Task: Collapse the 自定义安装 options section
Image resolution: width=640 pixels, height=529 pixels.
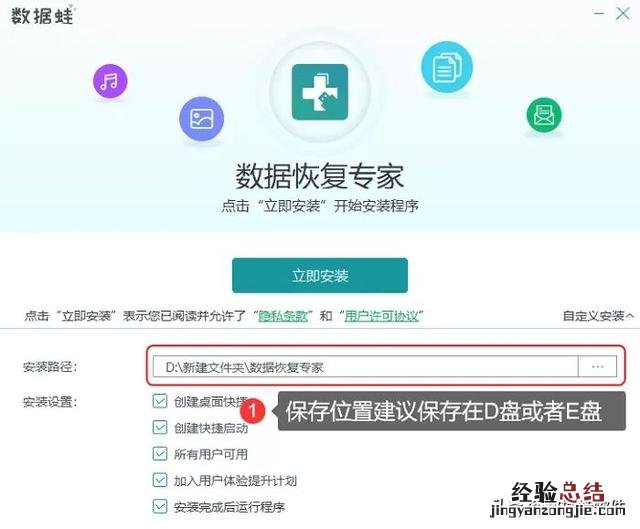Action: pos(598,316)
